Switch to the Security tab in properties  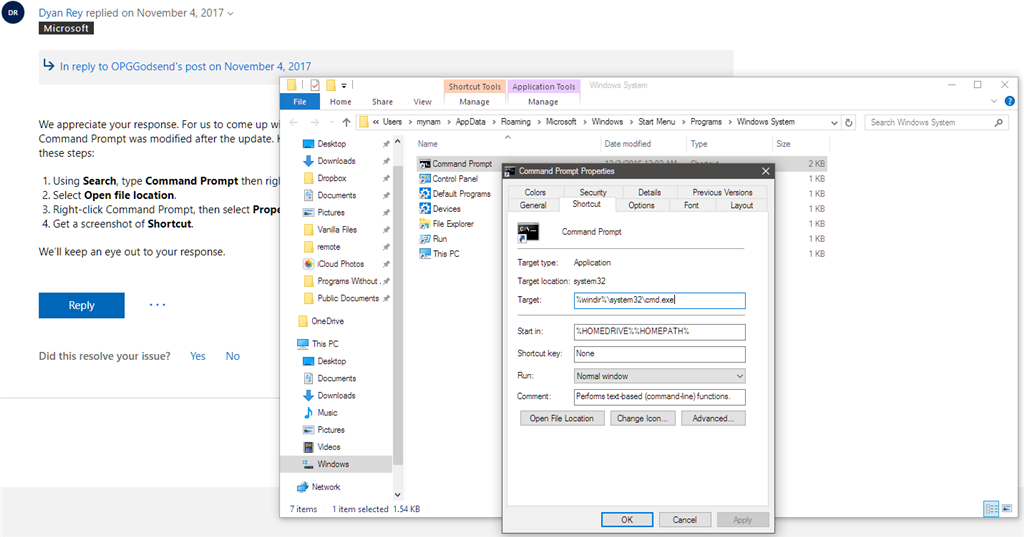[593, 192]
